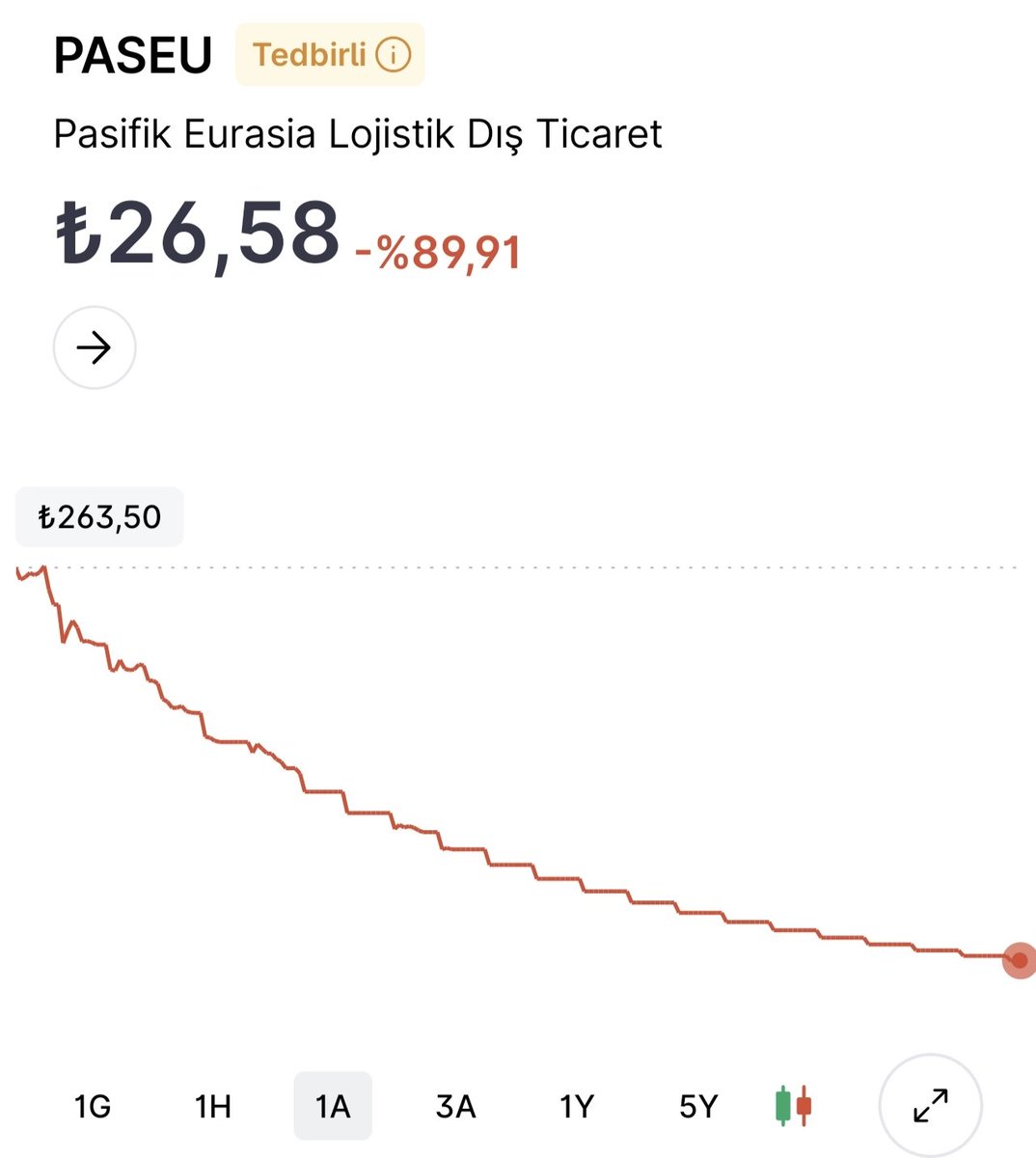Tap the ₺26,58 current price
The height and width of the screenshot is (1158, 1036).
(x=198, y=234)
